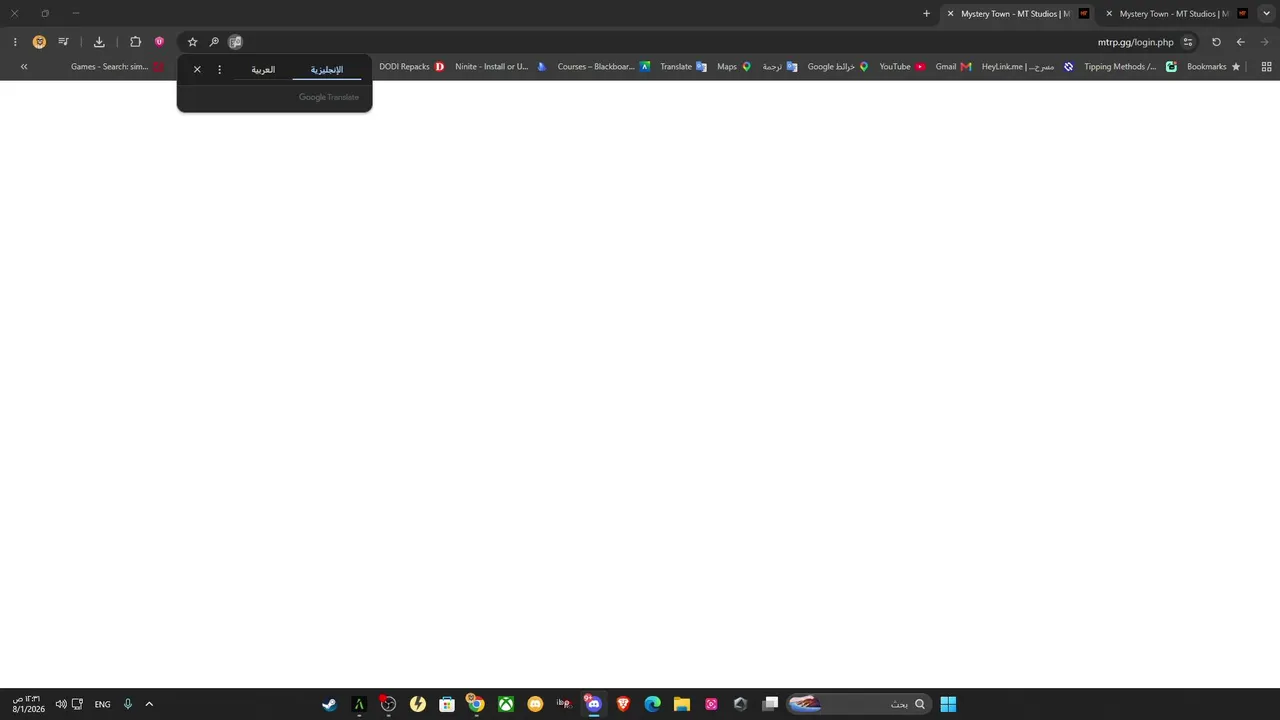The width and height of the screenshot is (1280, 720).
Task: Click the zoom magnifier icon in address bar
Action: pyautogui.click(x=214, y=42)
